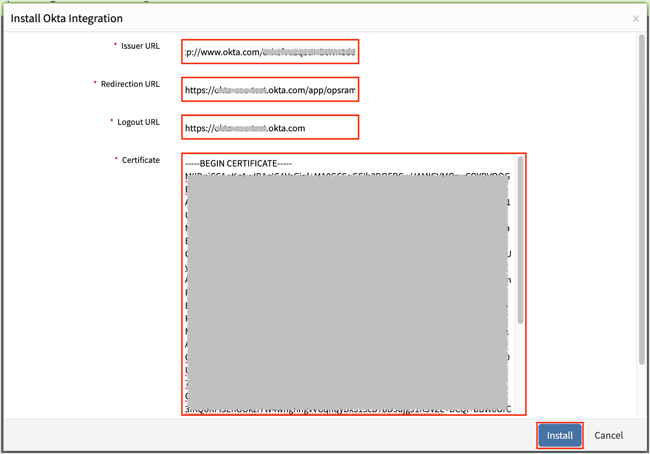Click the dialog's main vertical scrollbar
Viewport: 650px width, 454px height.
click(x=642, y=200)
